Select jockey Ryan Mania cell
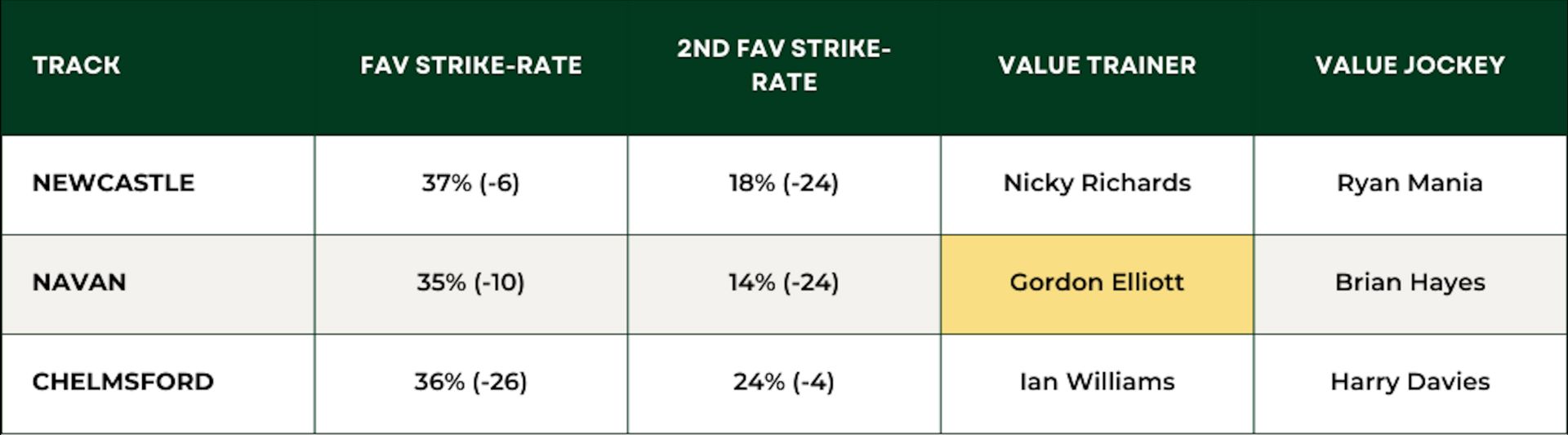This screenshot has width=1568, height=435. point(1410,184)
